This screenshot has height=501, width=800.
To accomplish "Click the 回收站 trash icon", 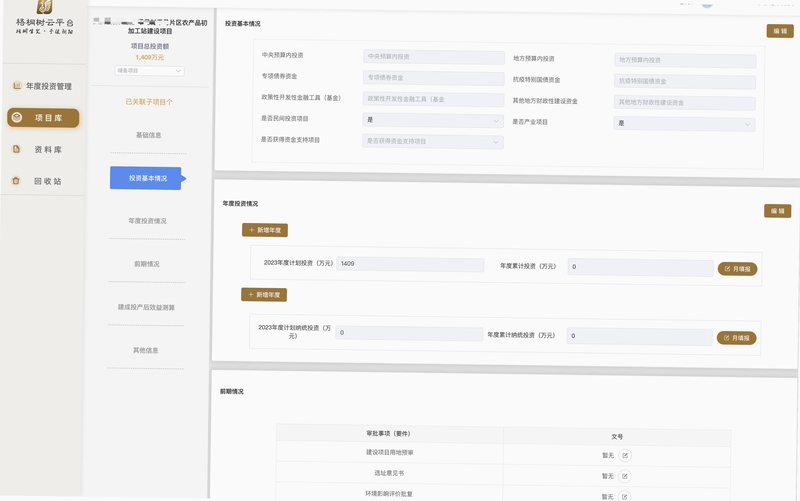I will 16,181.
